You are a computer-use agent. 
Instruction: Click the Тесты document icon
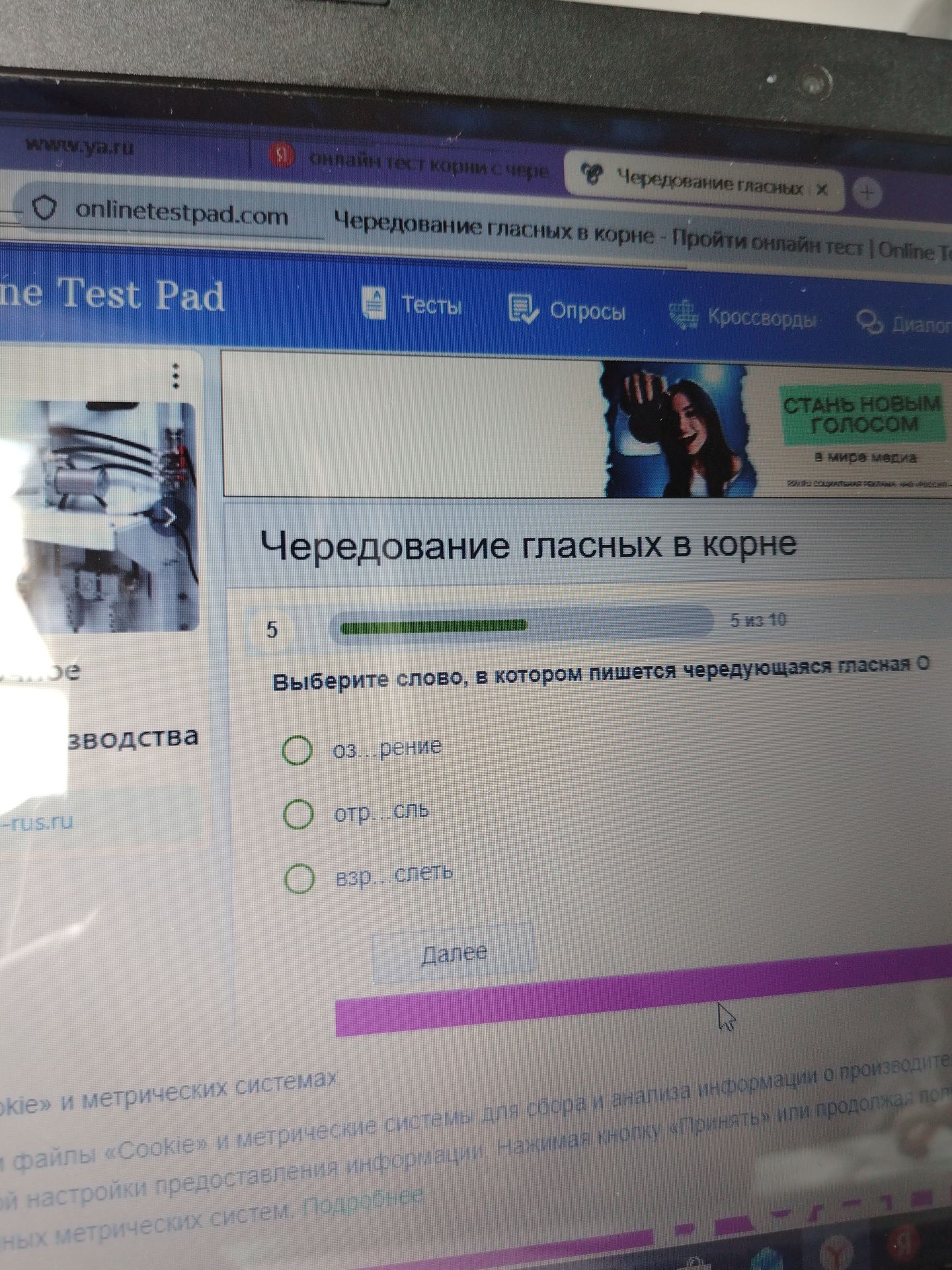pos(375,304)
